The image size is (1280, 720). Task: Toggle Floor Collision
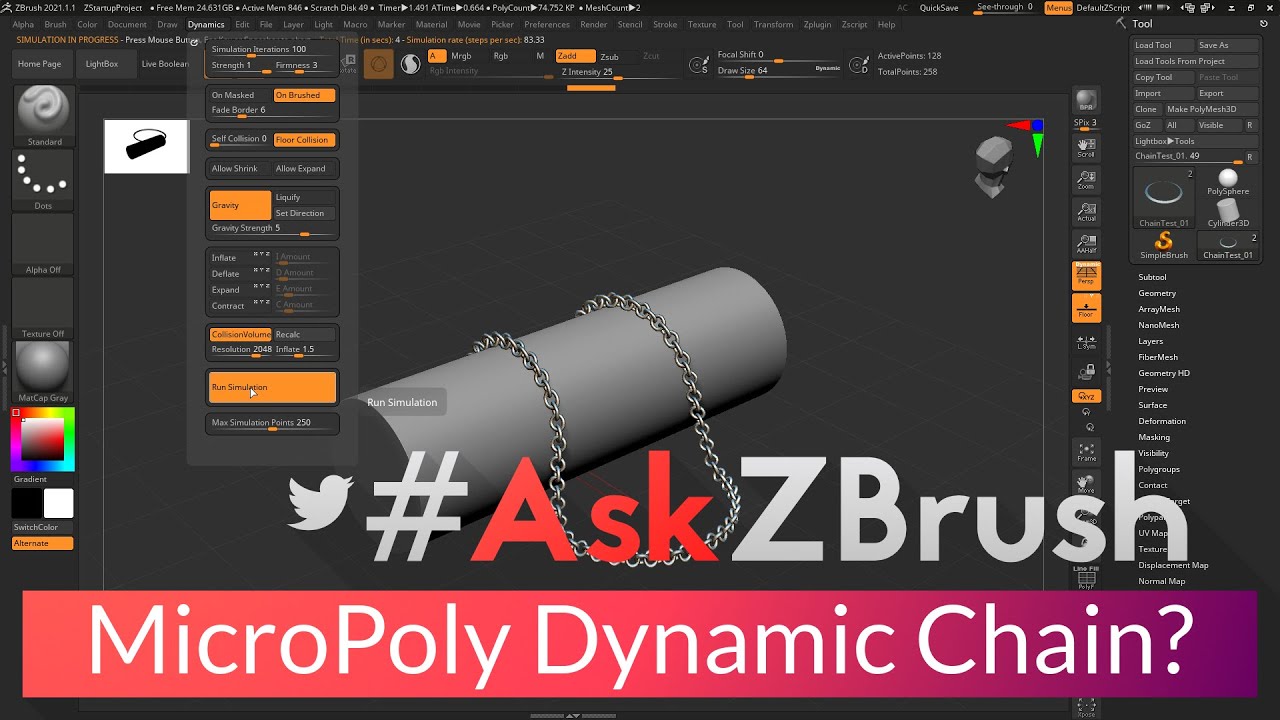pyautogui.click(x=304, y=140)
